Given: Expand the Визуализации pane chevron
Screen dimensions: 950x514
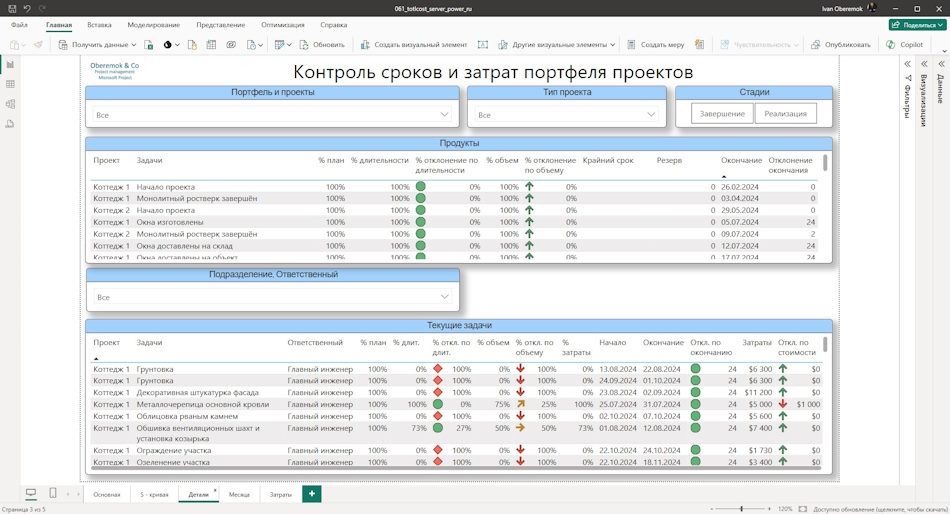Looking at the screenshot, I should point(925,64).
